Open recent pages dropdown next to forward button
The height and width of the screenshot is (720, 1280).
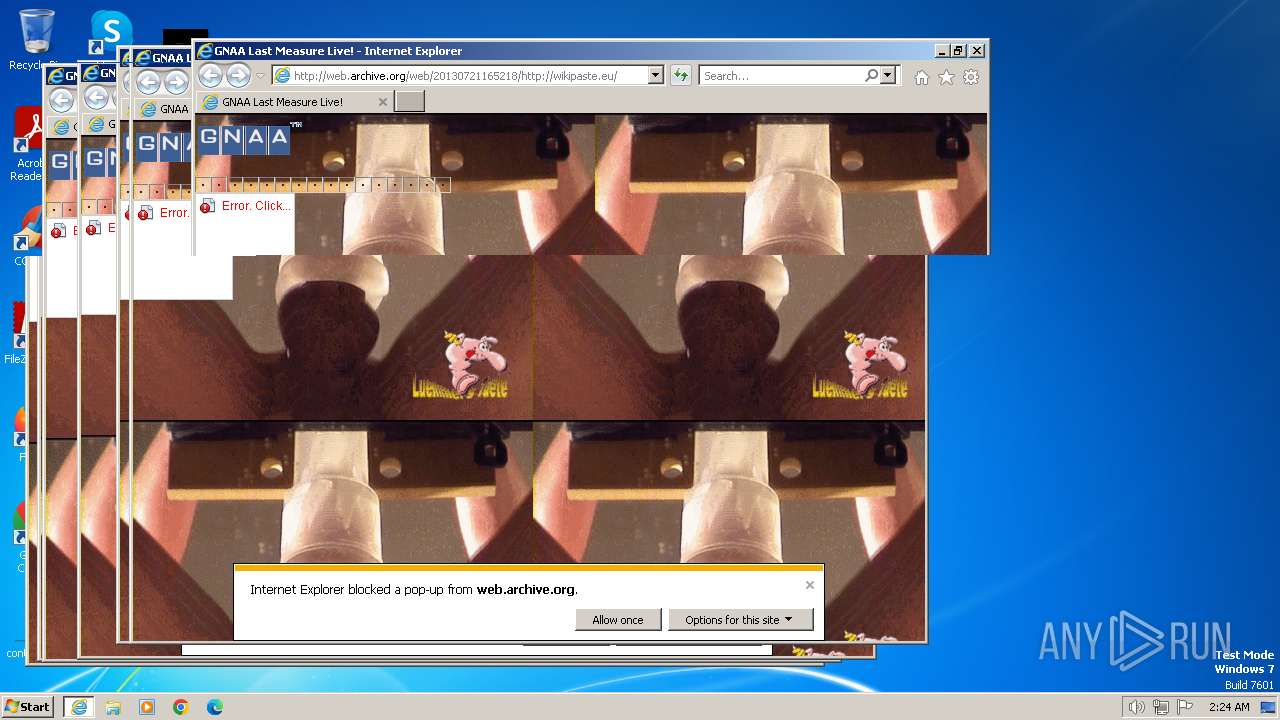pyautogui.click(x=260, y=76)
